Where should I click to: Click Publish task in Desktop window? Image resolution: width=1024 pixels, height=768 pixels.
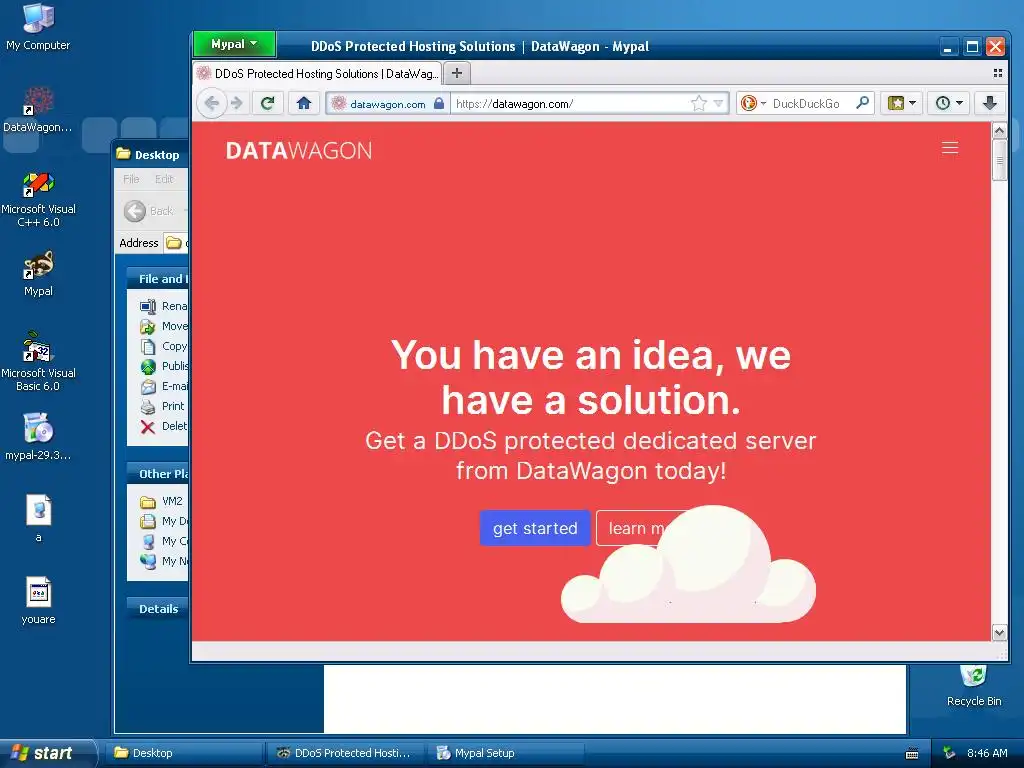click(x=164, y=366)
